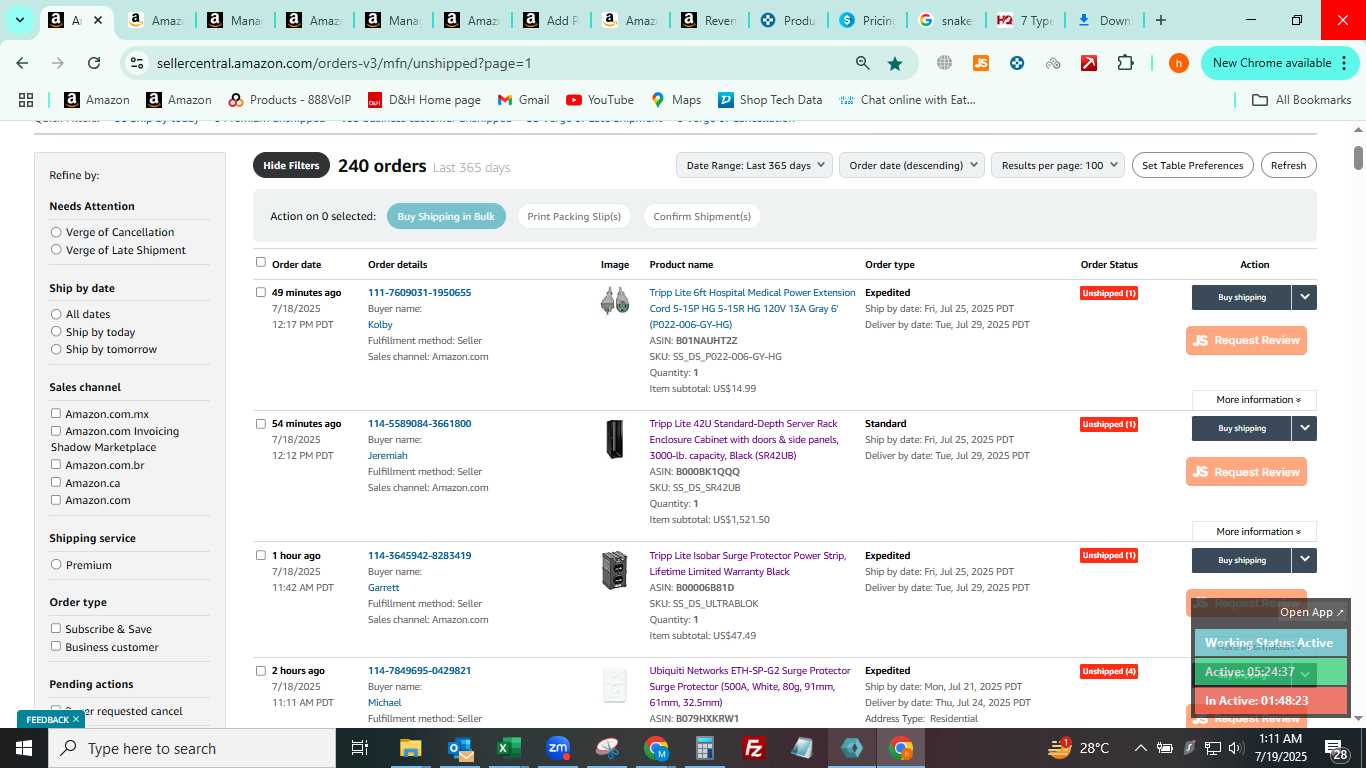The image size is (1366, 768).
Task: Expand Buy shipping arrow for Kolby's order
Action: pos(1304,297)
